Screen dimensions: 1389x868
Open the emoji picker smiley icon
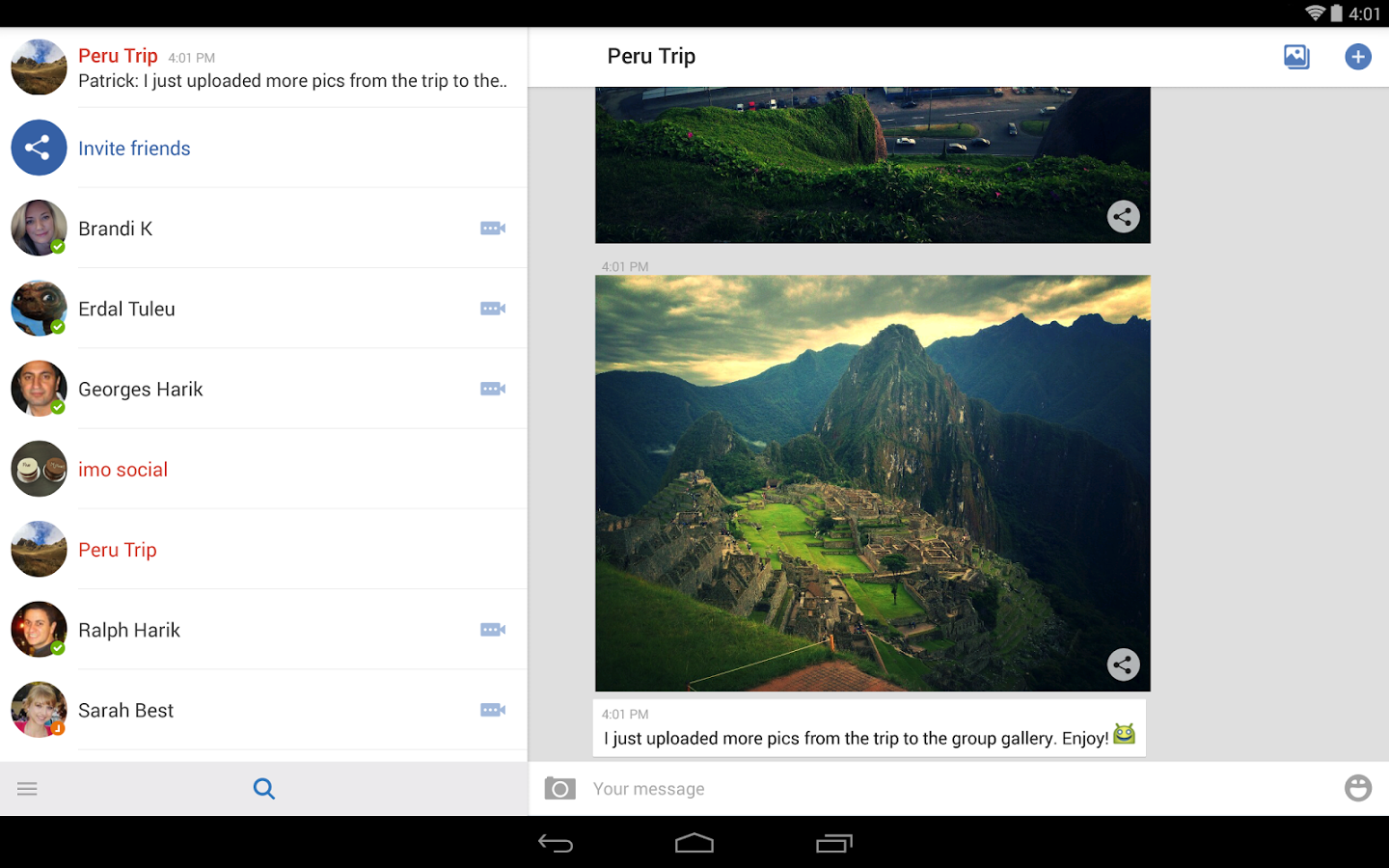click(1358, 788)
